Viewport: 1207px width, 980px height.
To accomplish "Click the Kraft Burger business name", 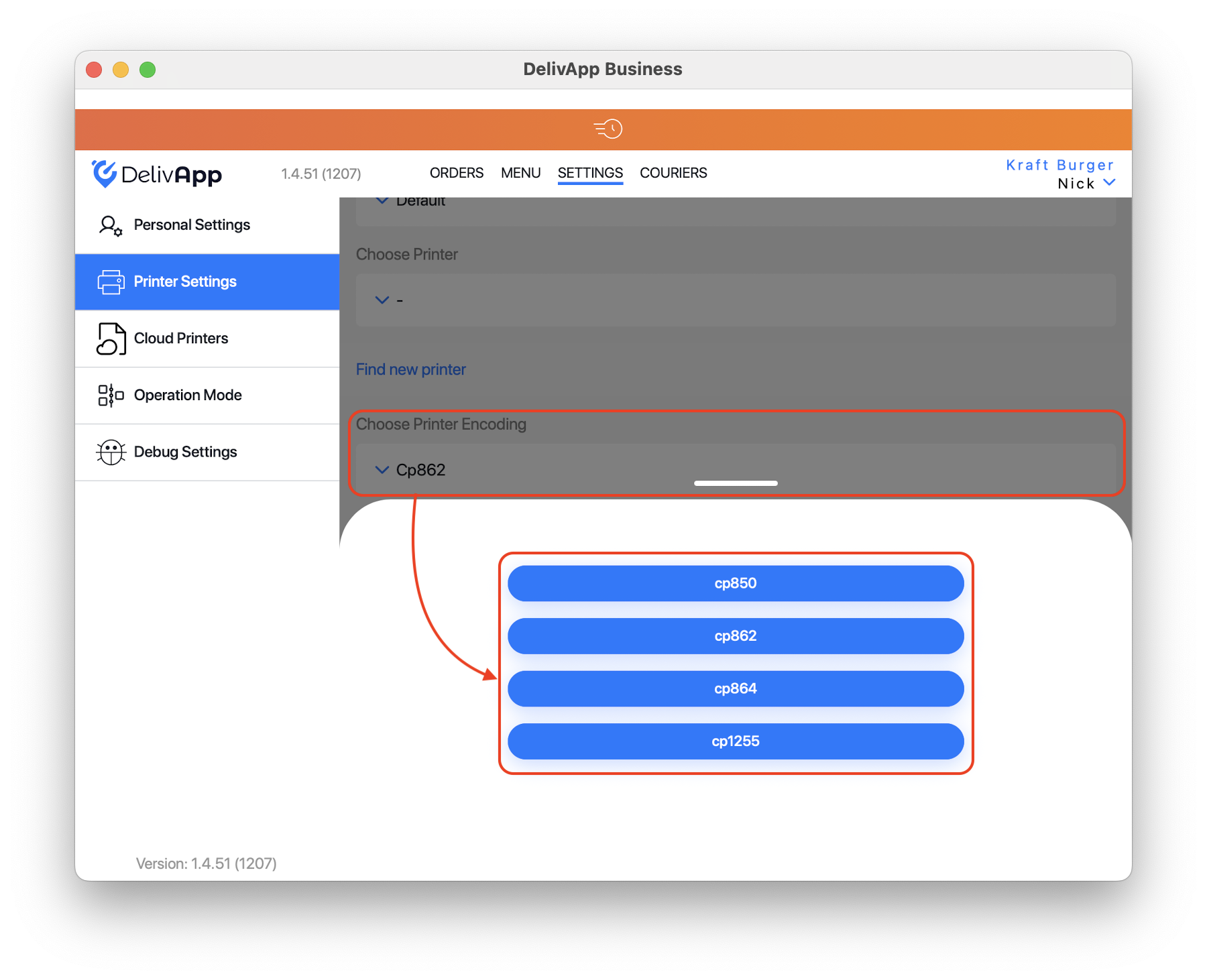I will pyautogui.click(x=1059, y=165).
